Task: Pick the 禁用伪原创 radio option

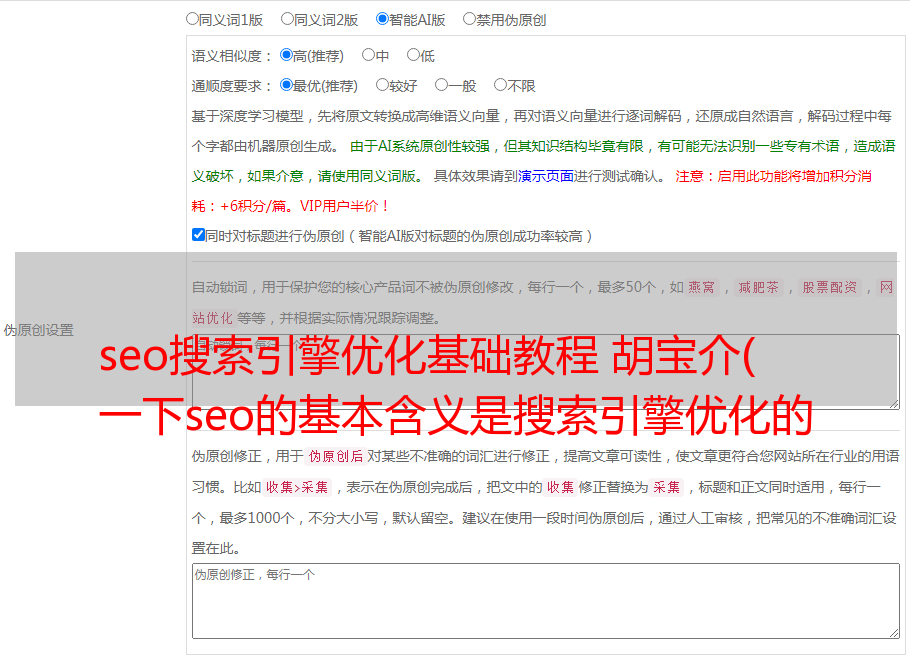Action: click(x=469, y=19)
